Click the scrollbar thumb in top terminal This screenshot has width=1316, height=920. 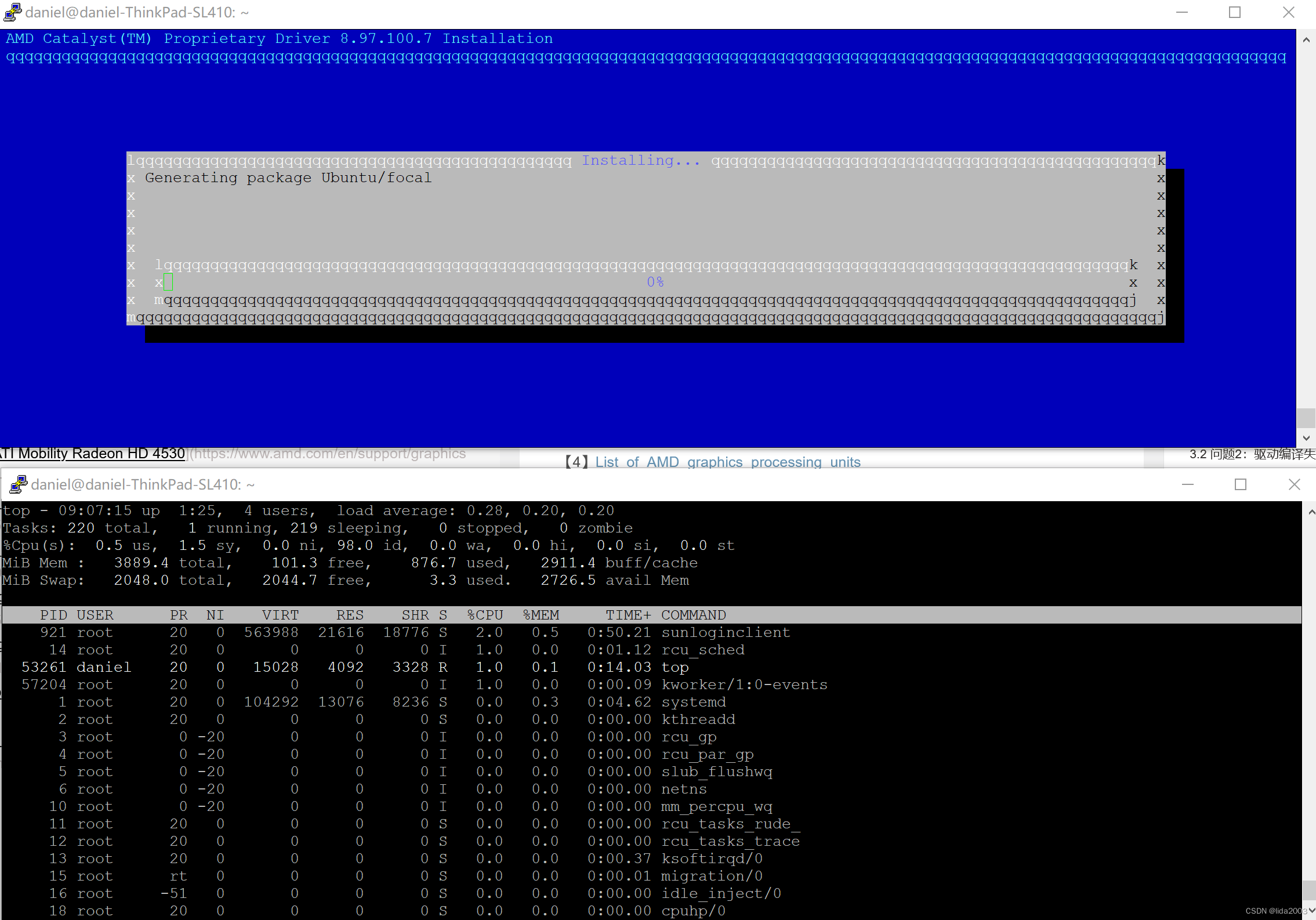click(1309, 890)
